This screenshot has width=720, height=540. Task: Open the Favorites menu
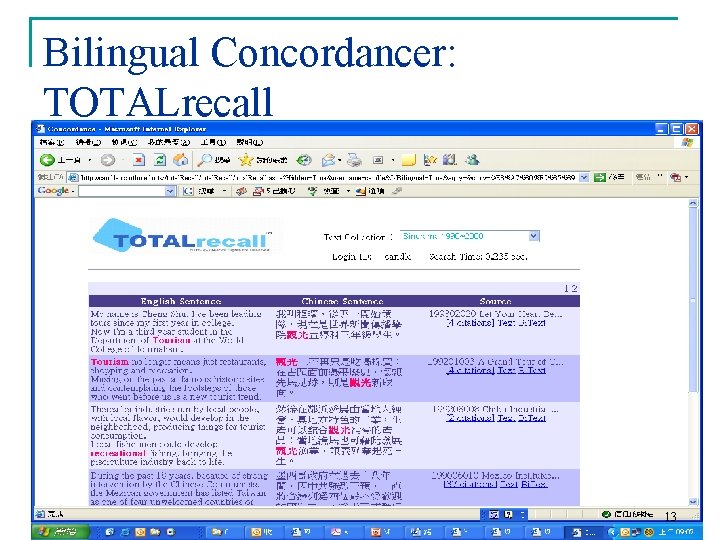pos(169,142)
